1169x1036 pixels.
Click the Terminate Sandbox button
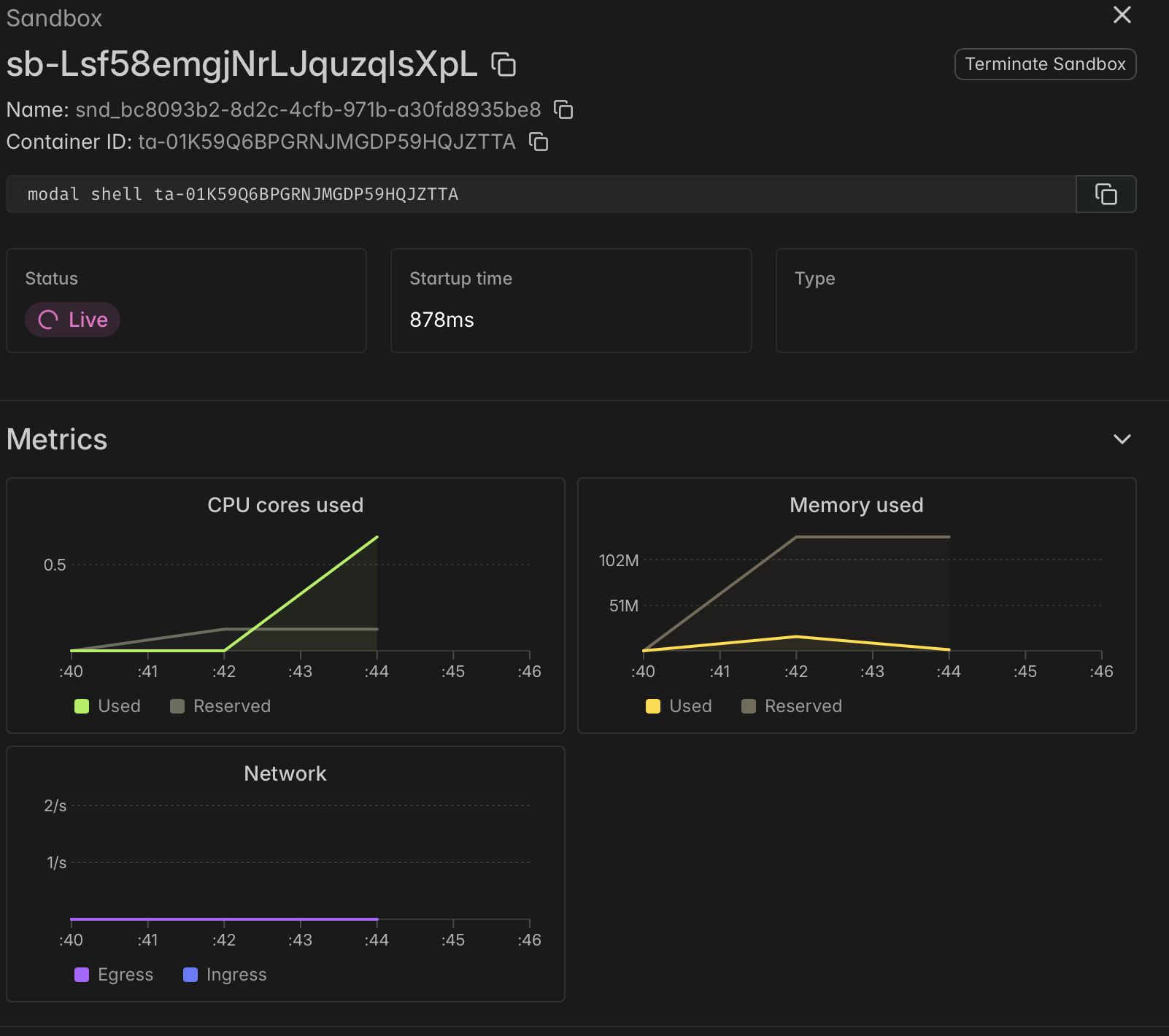[x=1045, y=64]
